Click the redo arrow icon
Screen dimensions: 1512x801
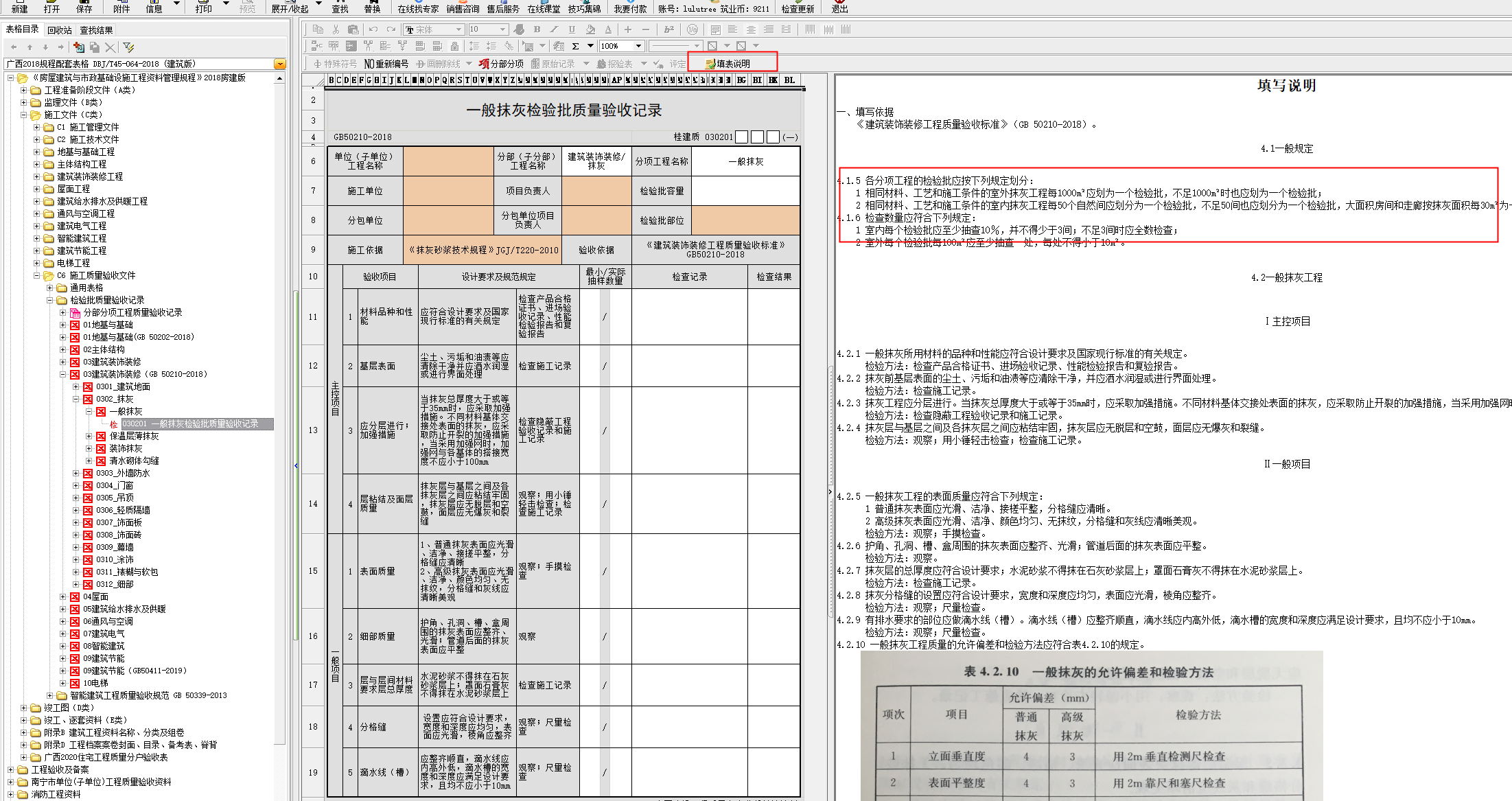point(391,30)
